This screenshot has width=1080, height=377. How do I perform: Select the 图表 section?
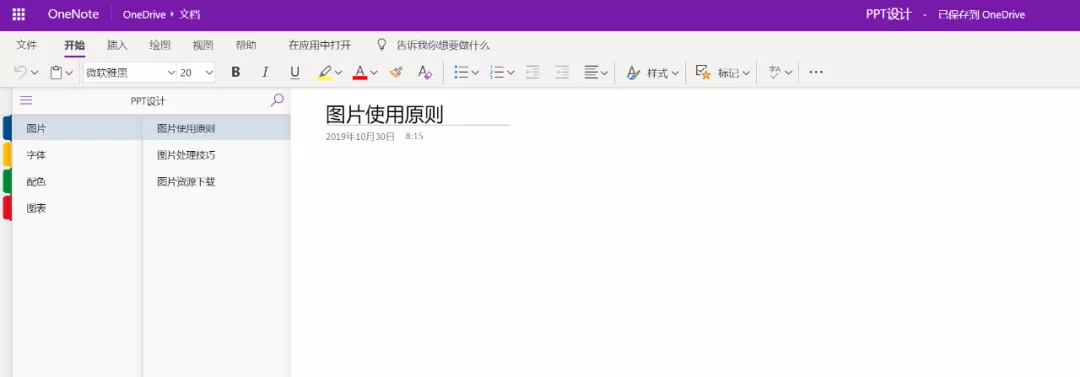(x=77, y=208)
